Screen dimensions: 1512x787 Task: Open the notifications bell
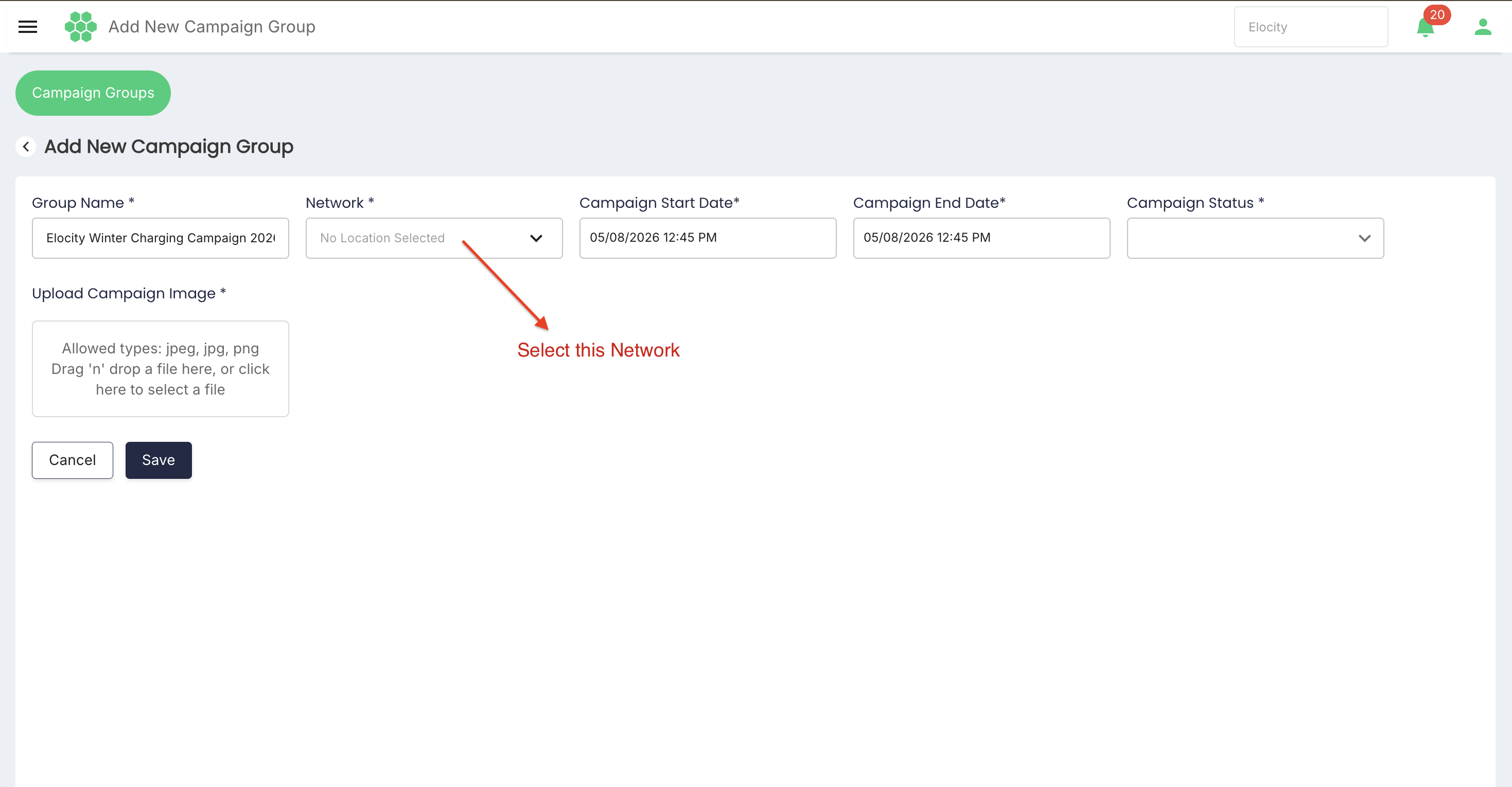click(x=1425, y=28)
